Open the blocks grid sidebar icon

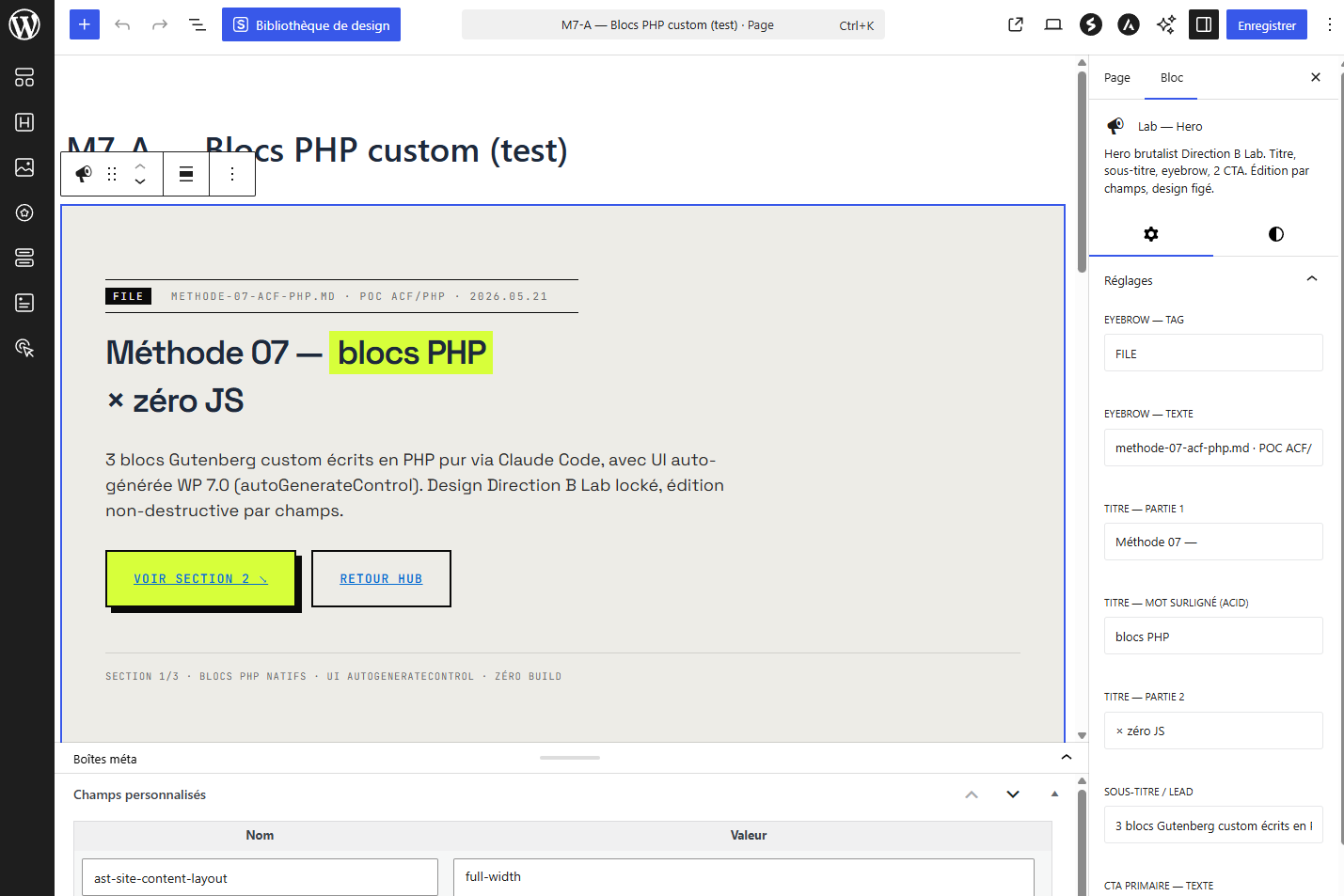[x=24, y=77]
